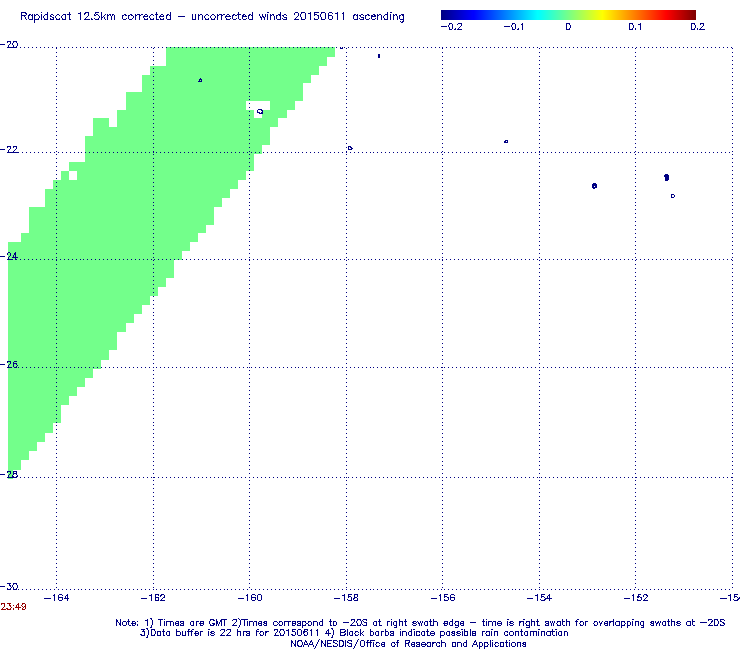Viewport: 740px width, 650px height.
Task: Click the -0.2 label on color scale
Action: (x=452, y=27)
